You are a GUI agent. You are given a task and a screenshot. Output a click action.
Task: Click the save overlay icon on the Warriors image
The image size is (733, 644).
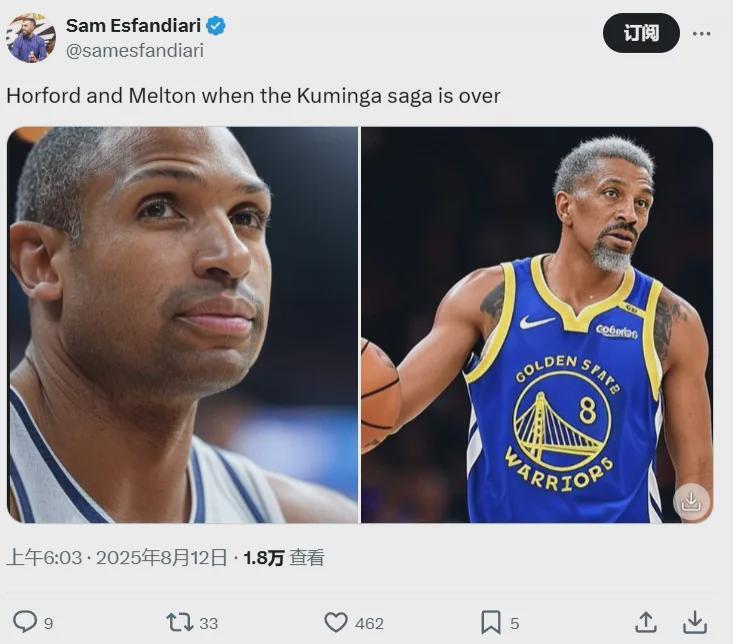pyautogui.click(x=690, y=501)
